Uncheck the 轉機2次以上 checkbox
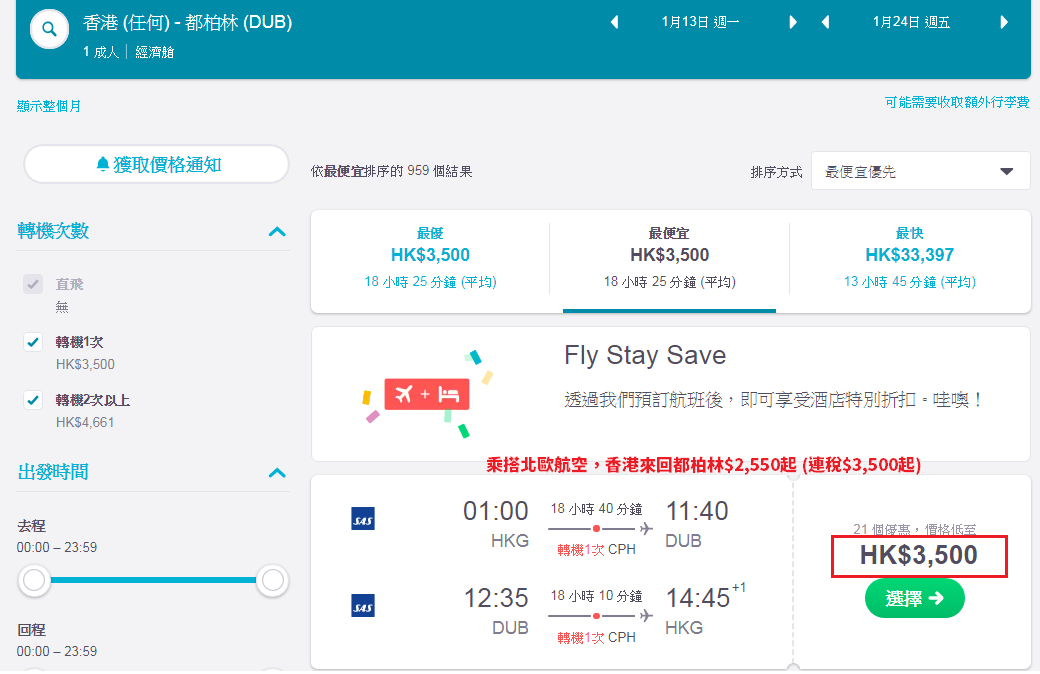This screenshot has height=674, width=1040. (x=33, y=400)
